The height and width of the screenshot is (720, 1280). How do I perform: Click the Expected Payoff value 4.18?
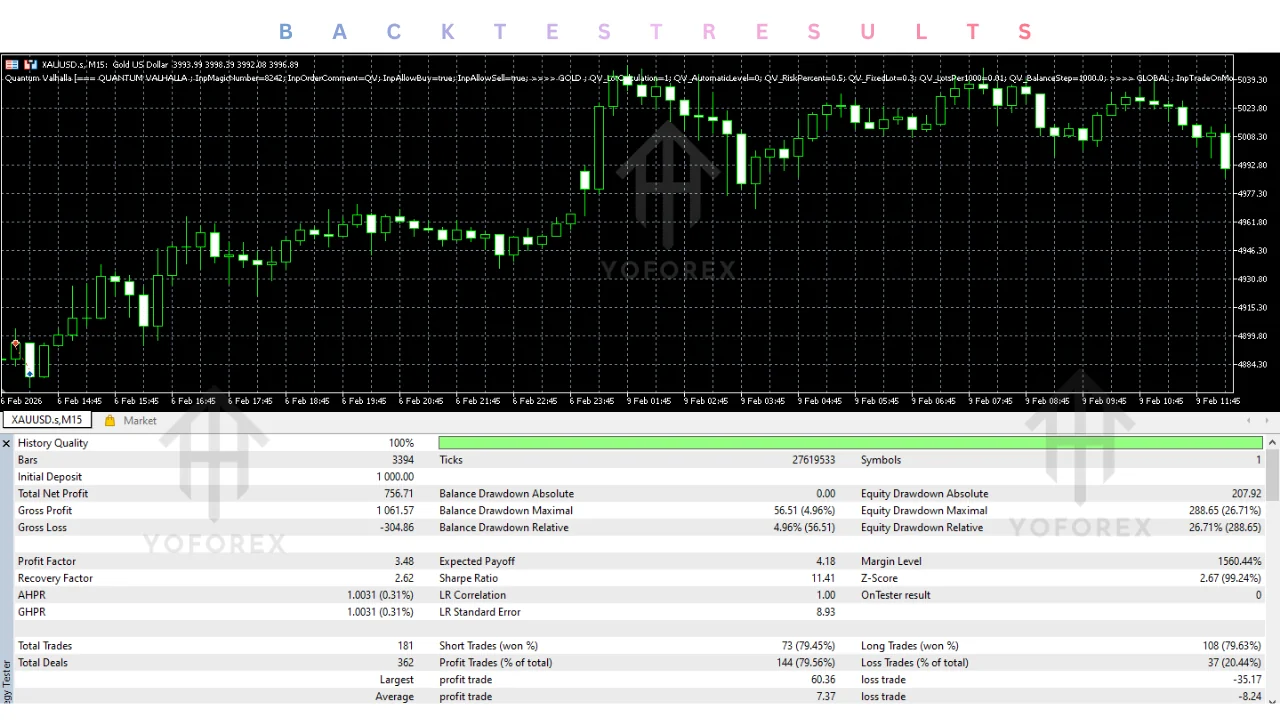point(825,562)
